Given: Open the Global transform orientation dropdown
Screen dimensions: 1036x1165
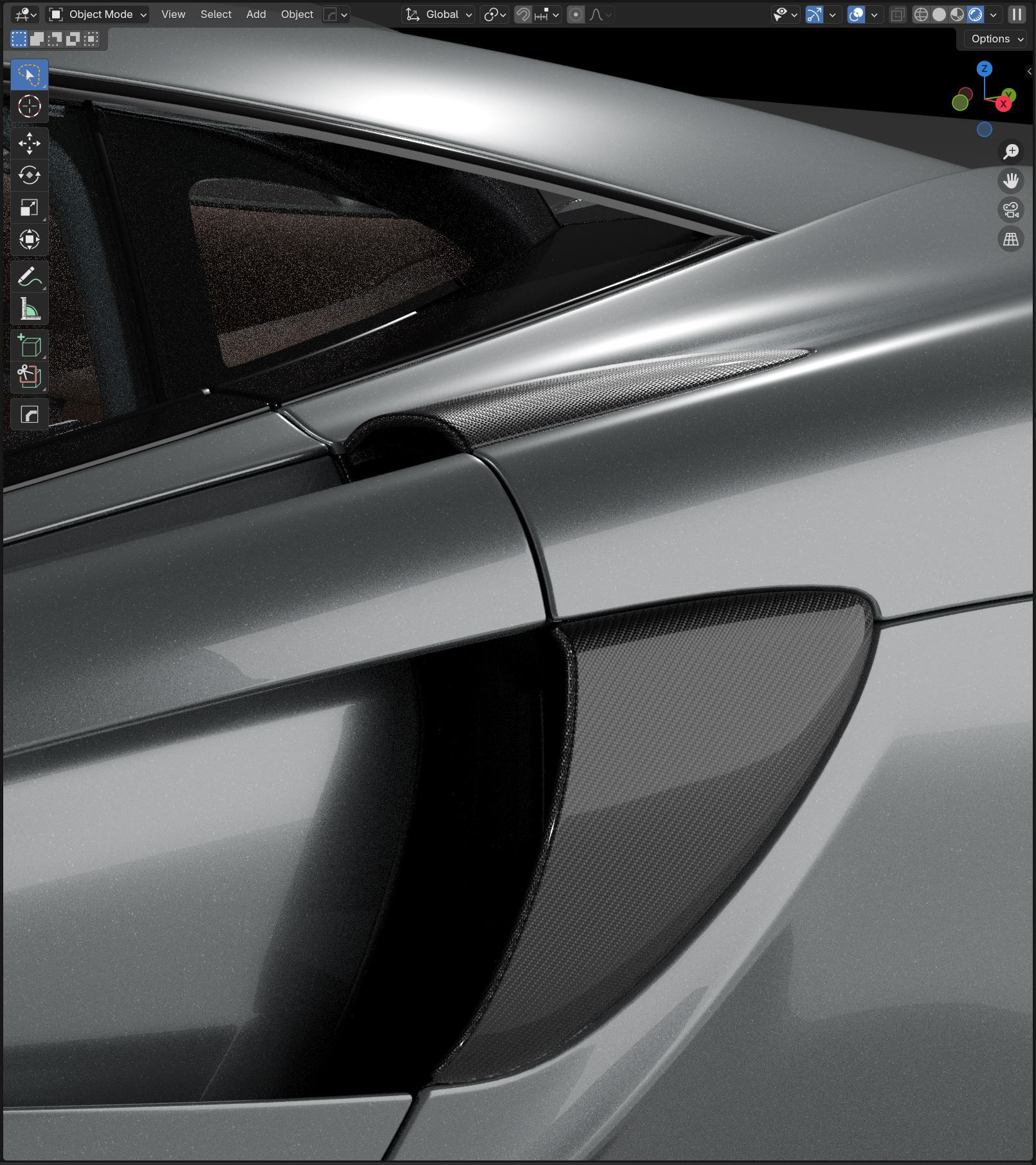Looking at the screenshot, I should [439, 14].
